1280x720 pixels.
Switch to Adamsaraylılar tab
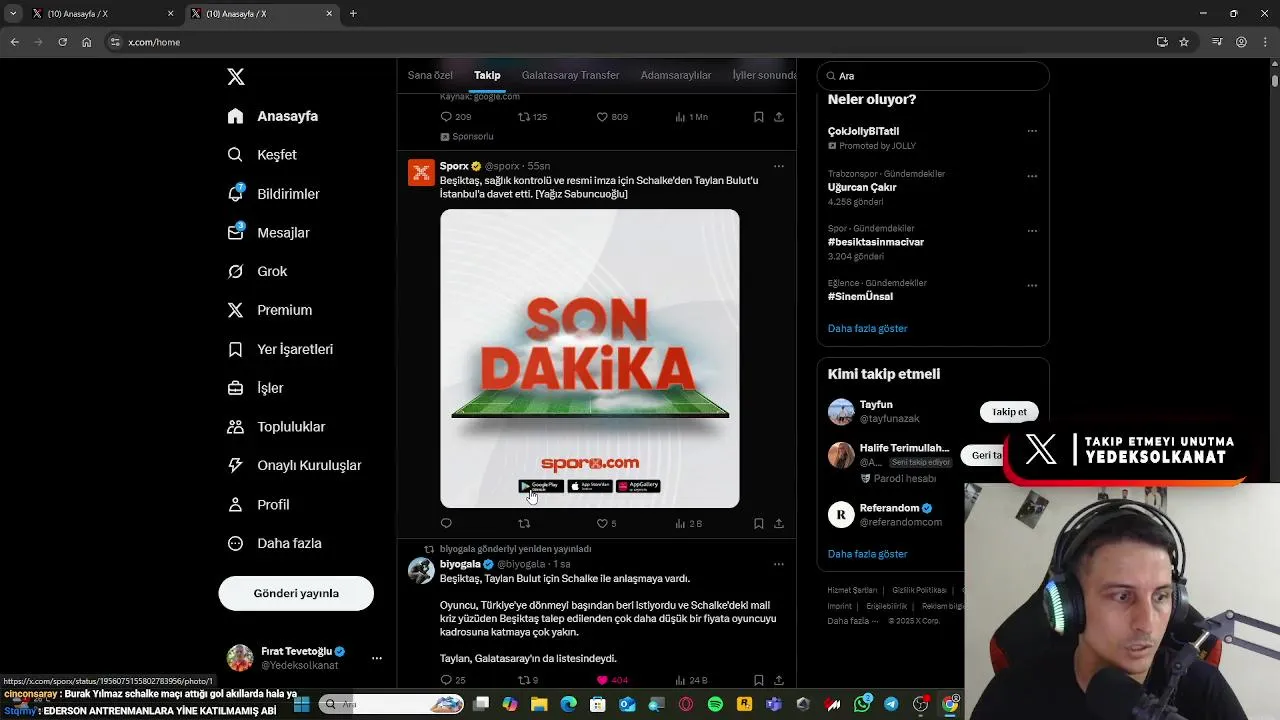click(x=676, y=75)
